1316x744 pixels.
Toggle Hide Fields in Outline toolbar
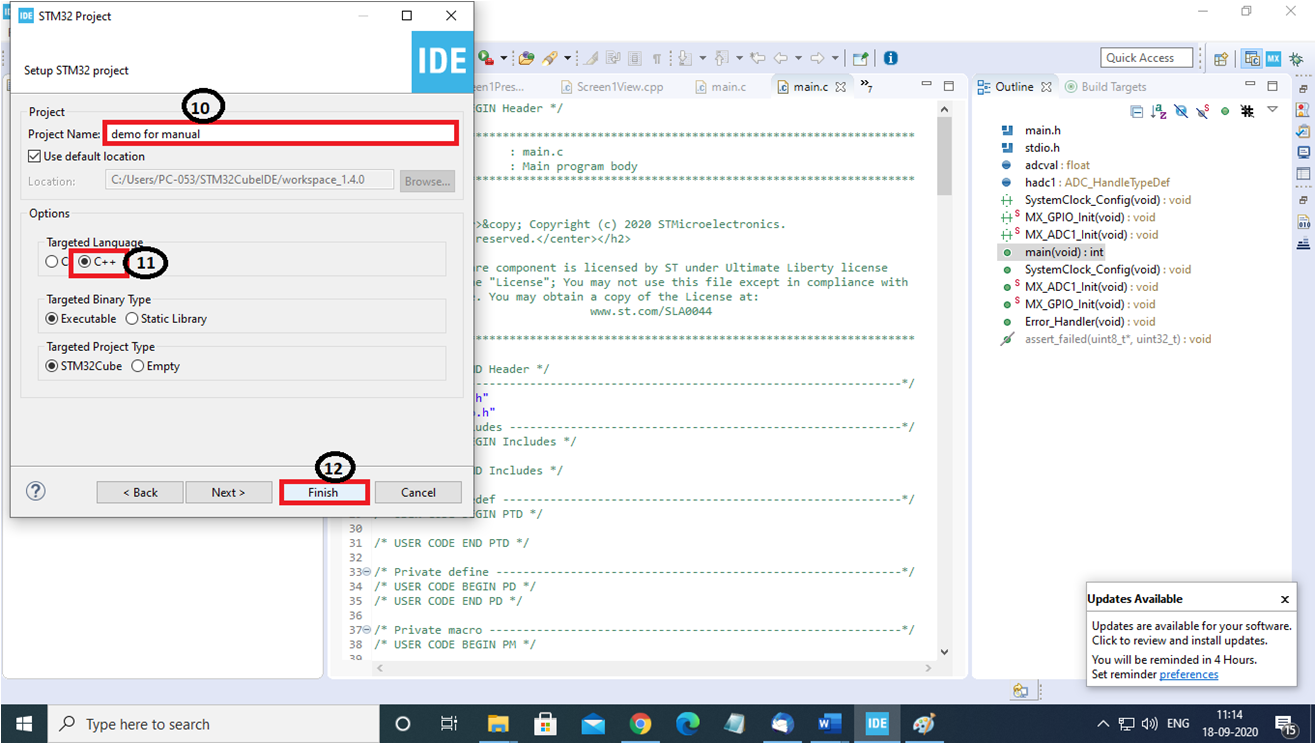pyautogui.click(x=1181, y=111)
